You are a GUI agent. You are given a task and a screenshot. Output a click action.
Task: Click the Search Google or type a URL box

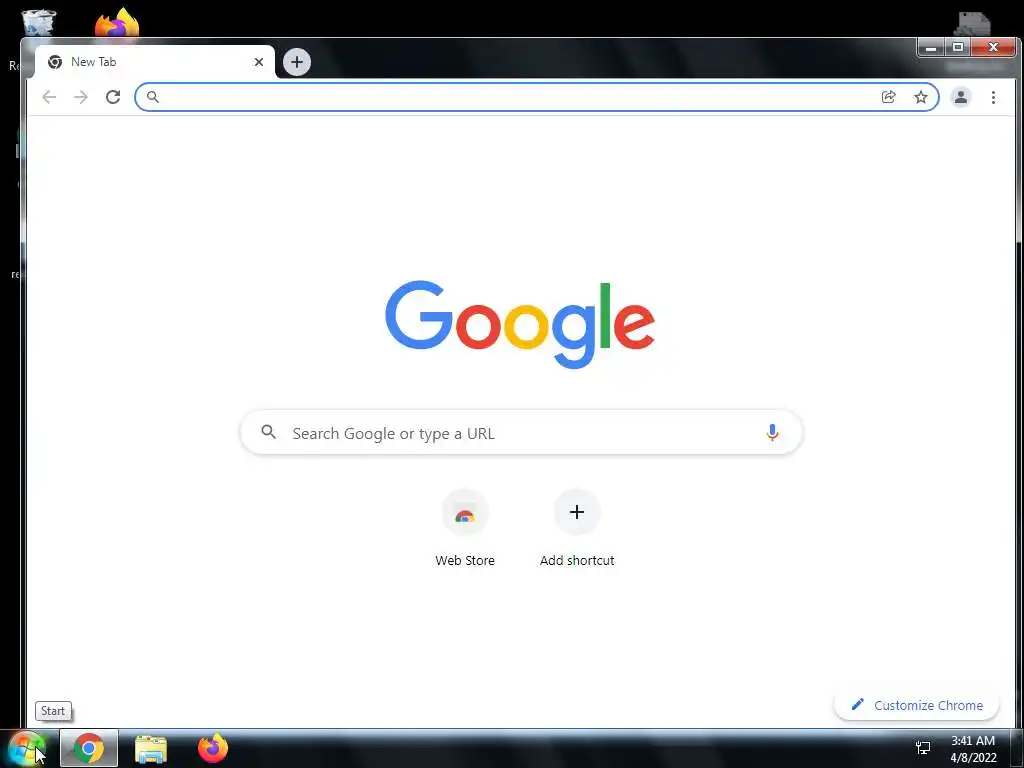coord(521,432)
